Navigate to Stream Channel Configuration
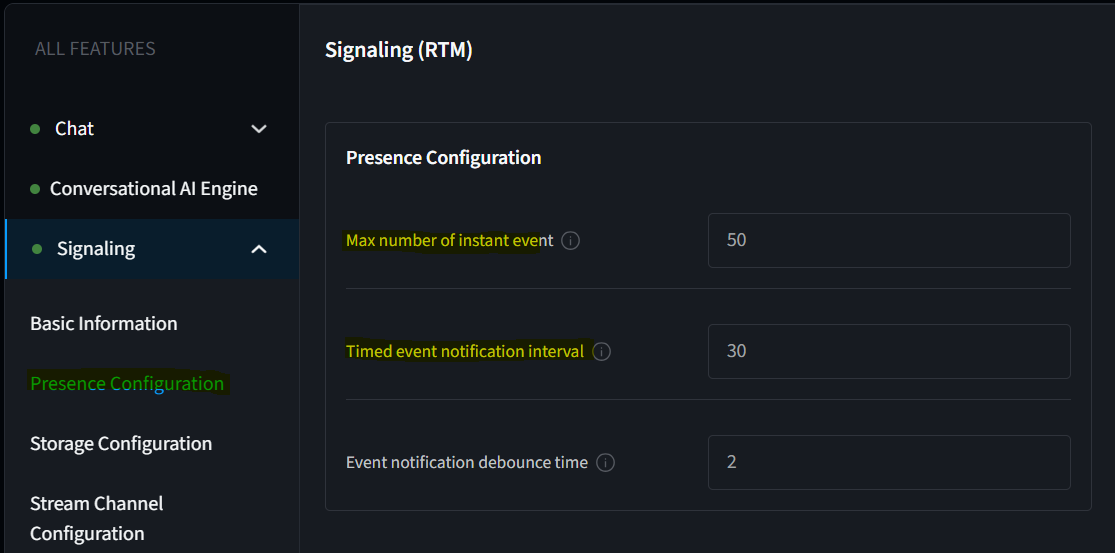The height and width of the screenshot is (553, 1115). tap(97, 518)
